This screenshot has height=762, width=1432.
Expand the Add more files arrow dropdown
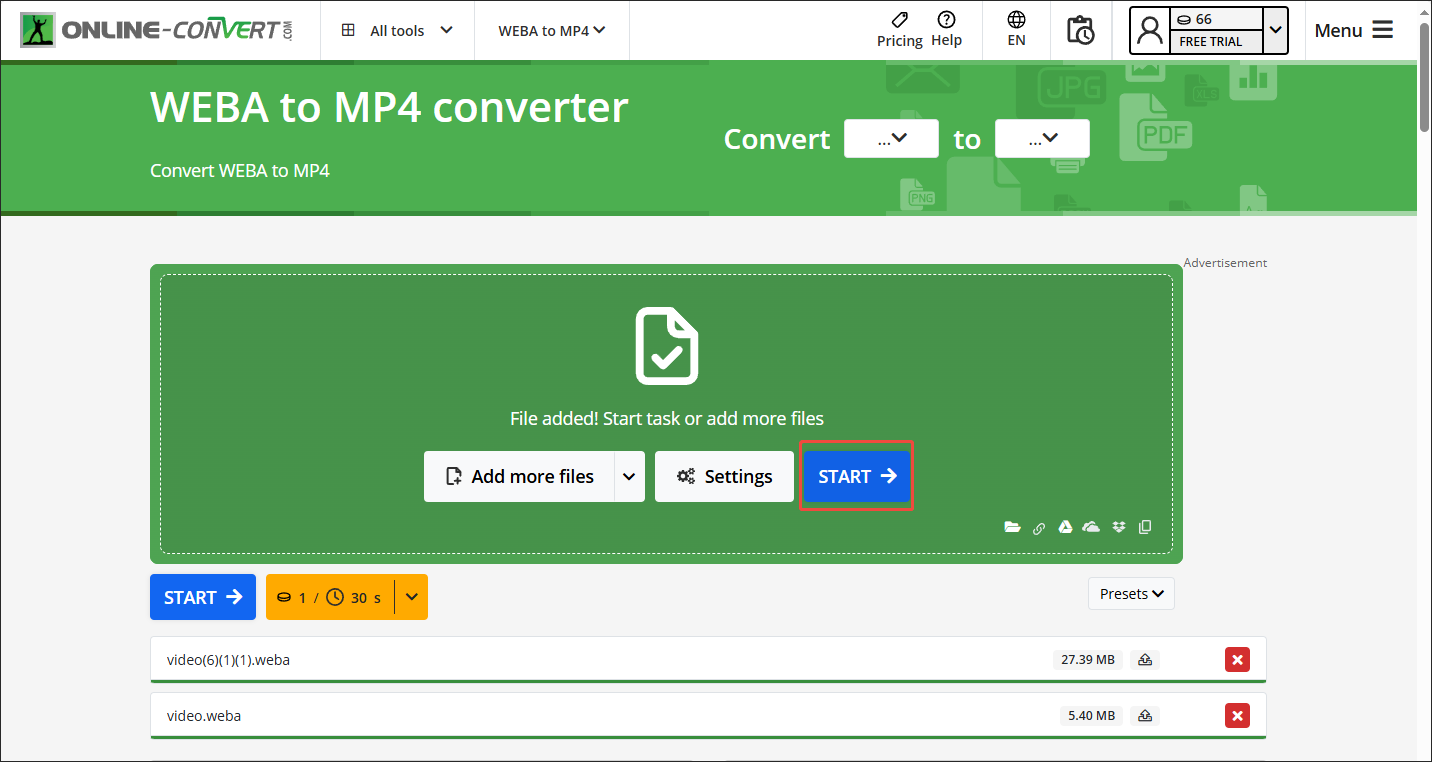pyautogui.click(x=629, y=476)
